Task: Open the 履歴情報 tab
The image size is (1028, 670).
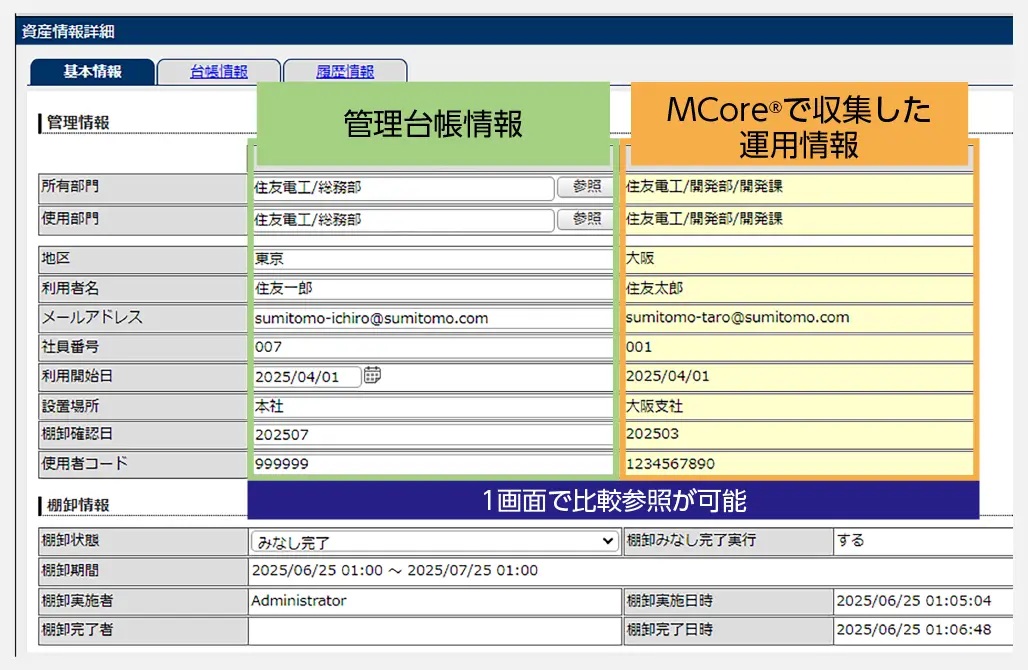Action: pos(345,71)
